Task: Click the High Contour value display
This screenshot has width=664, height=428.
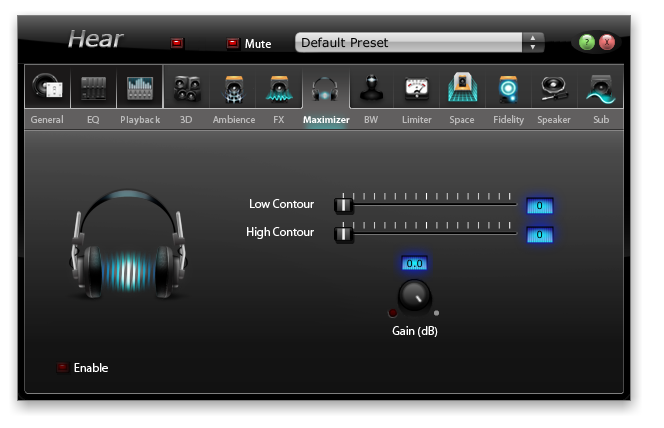Action: (540, 235)
